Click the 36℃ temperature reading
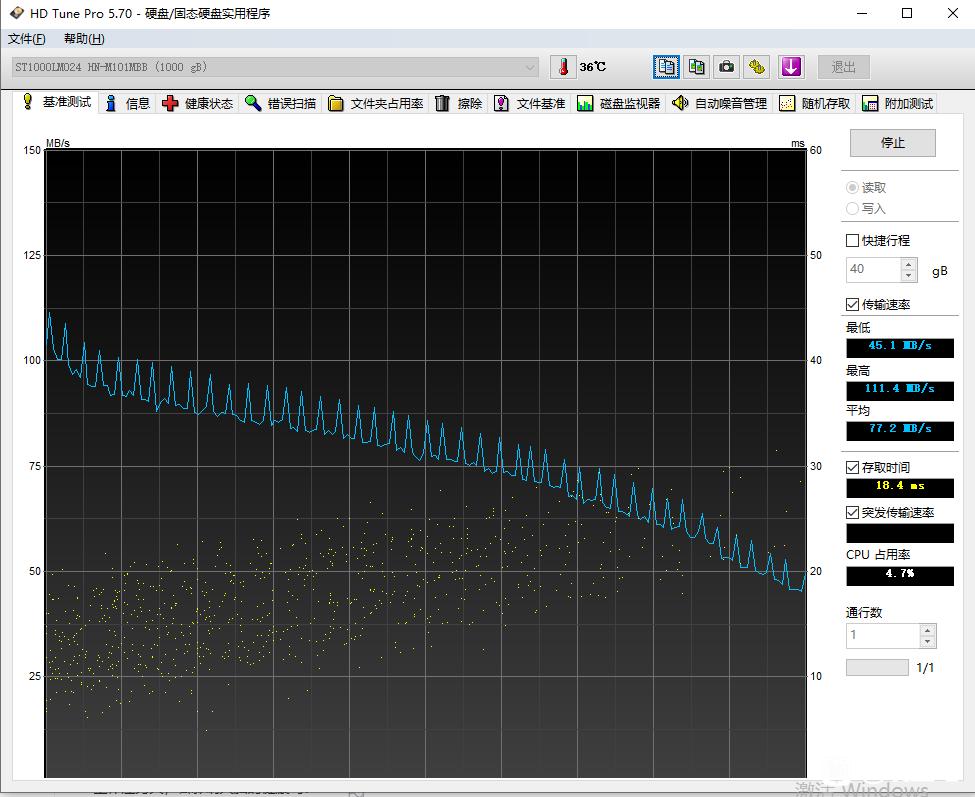 [593, 67]
